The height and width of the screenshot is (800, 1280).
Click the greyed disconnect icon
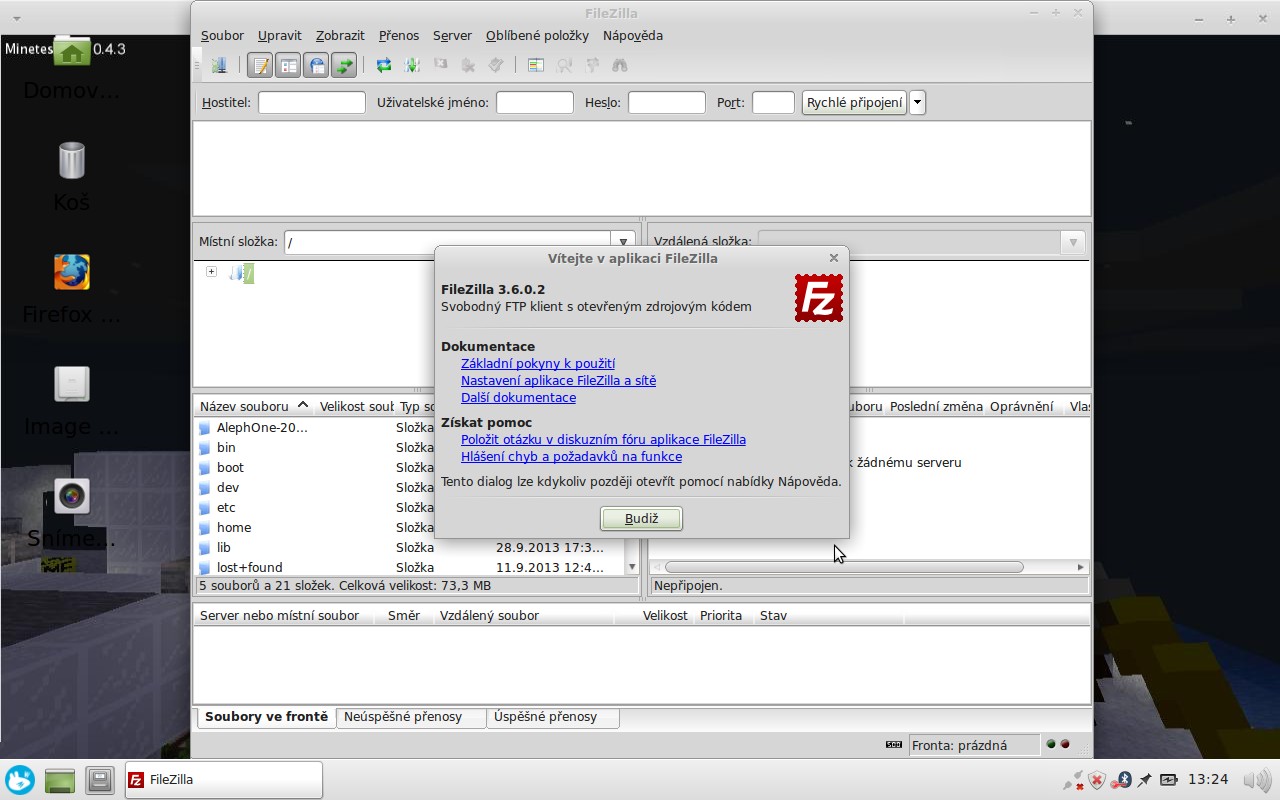(x=467, y=65)
